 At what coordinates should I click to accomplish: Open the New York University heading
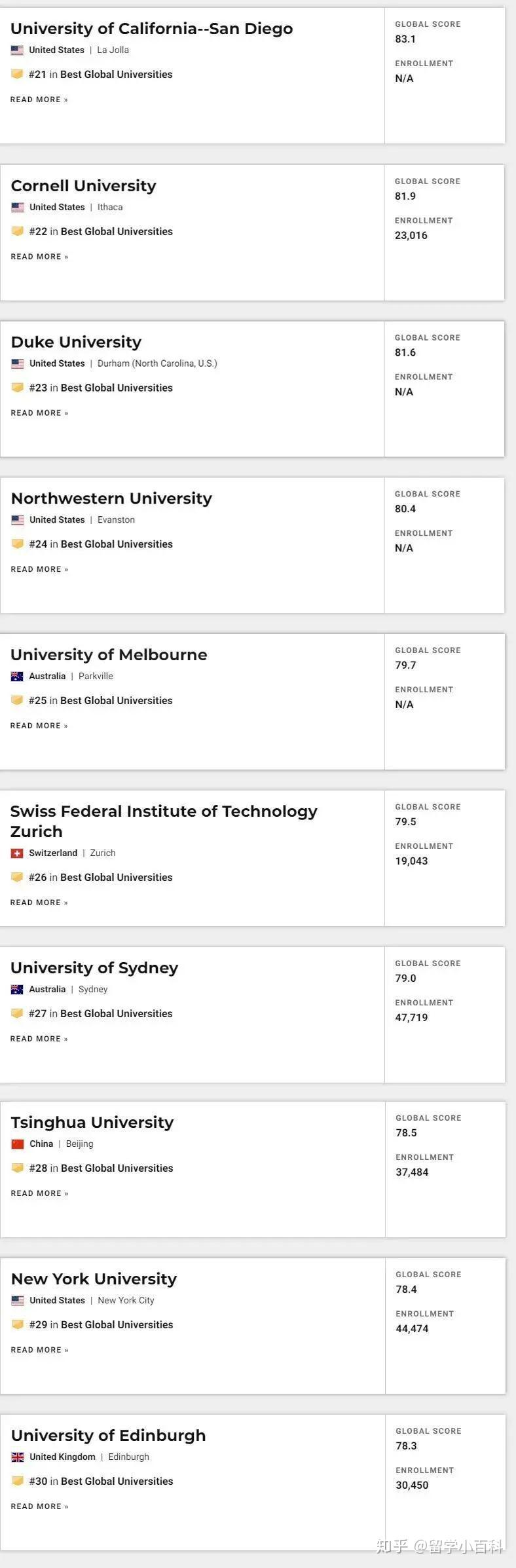[x=94, y=1279]
